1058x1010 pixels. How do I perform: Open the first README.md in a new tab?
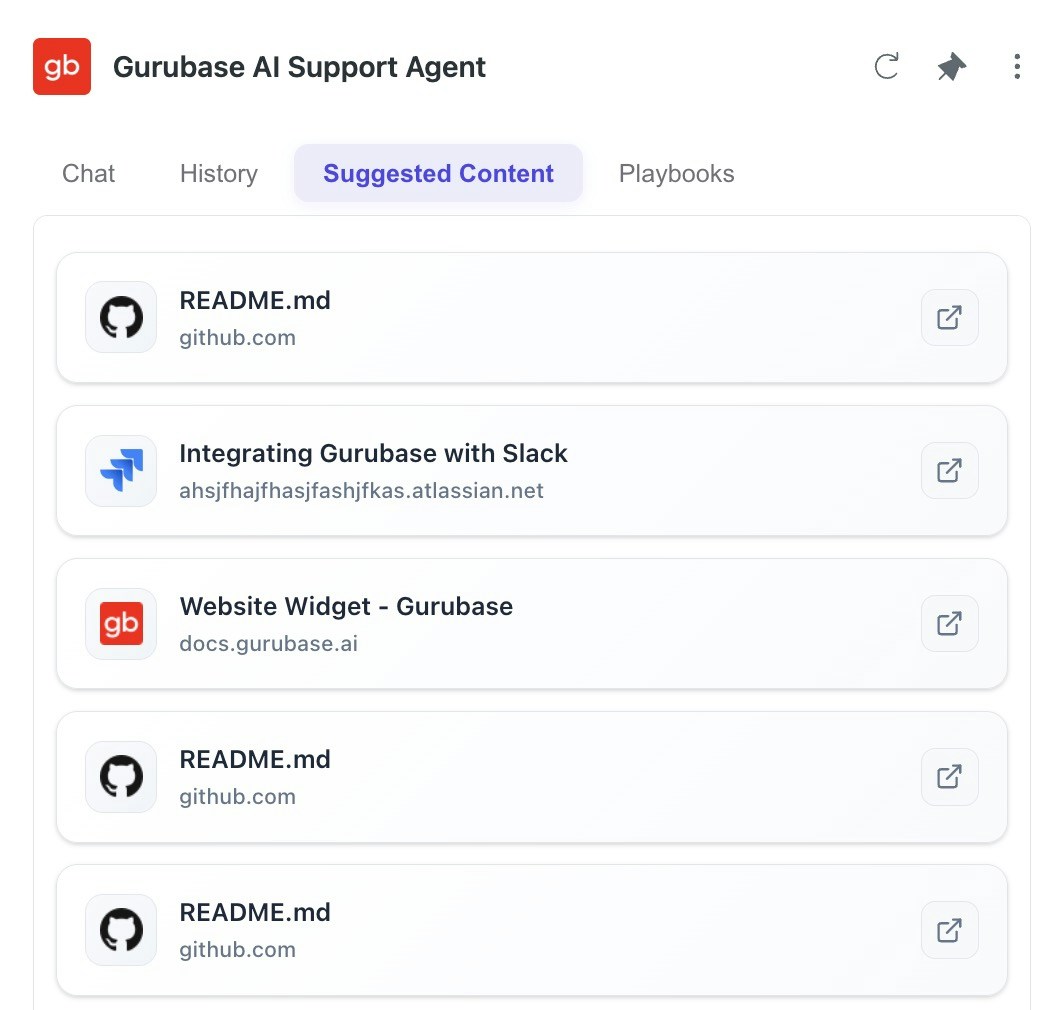(x=948, y=317)
